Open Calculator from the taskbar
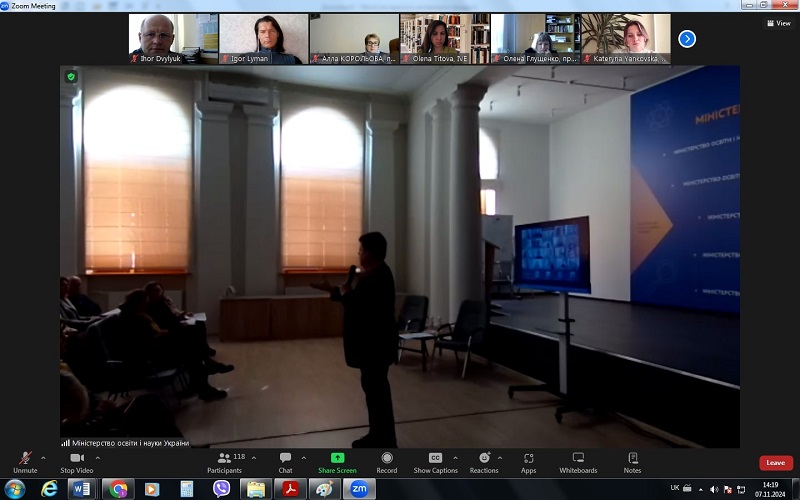Screen dimensions: 800x500 (186, 489)
